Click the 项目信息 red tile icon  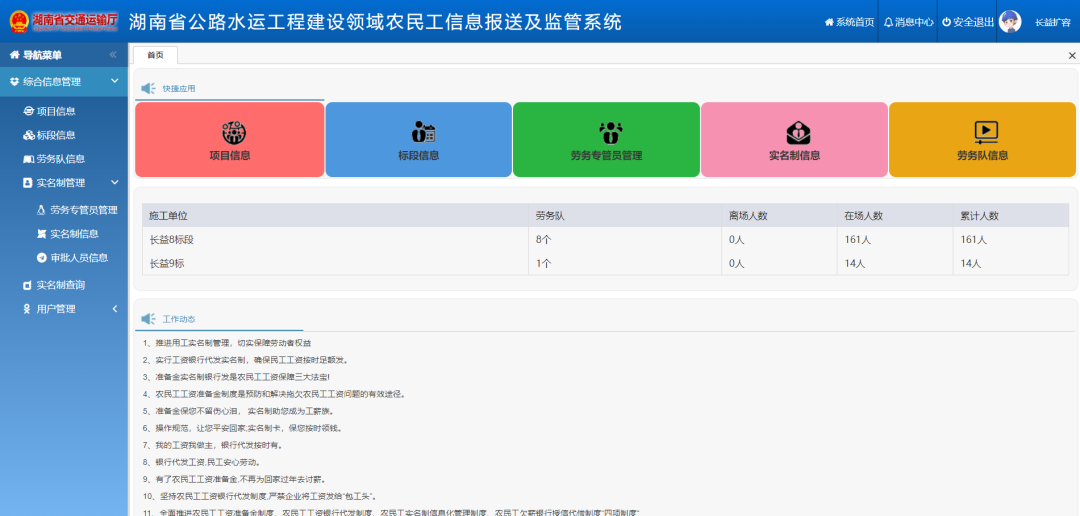click(x=230, y=132)
